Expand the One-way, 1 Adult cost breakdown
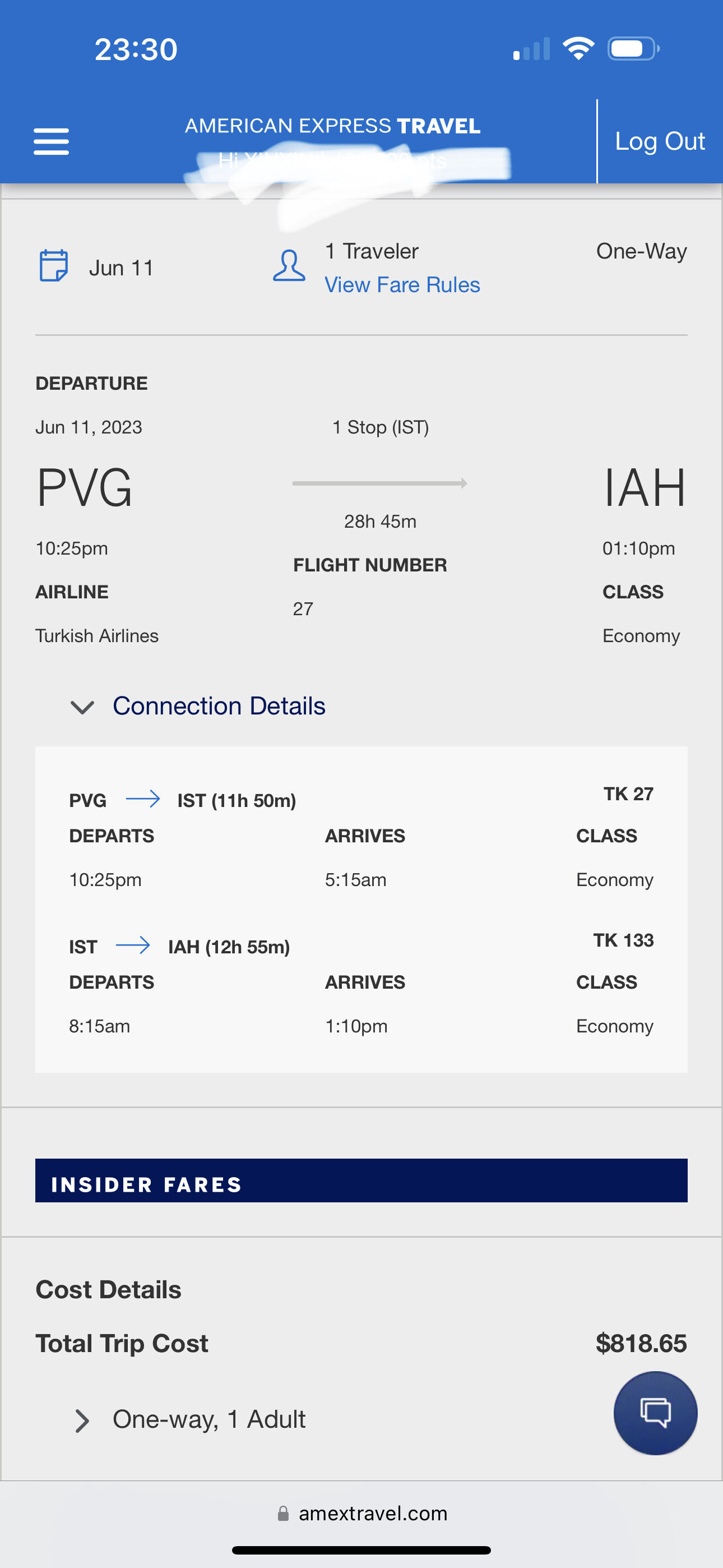Viewport: 723px width, 1568px height. (82, 1421)
